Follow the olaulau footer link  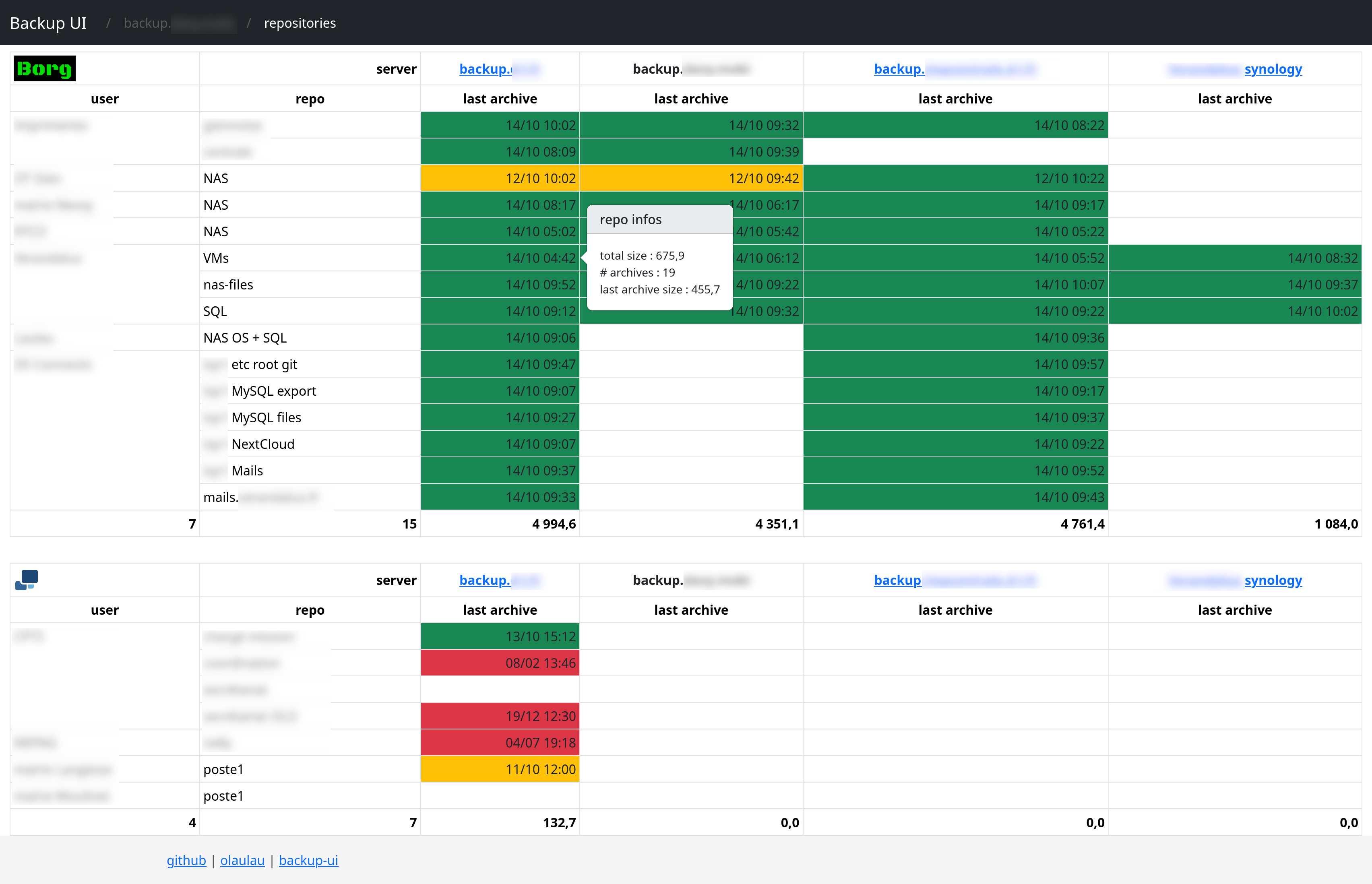tap(242, 860)
